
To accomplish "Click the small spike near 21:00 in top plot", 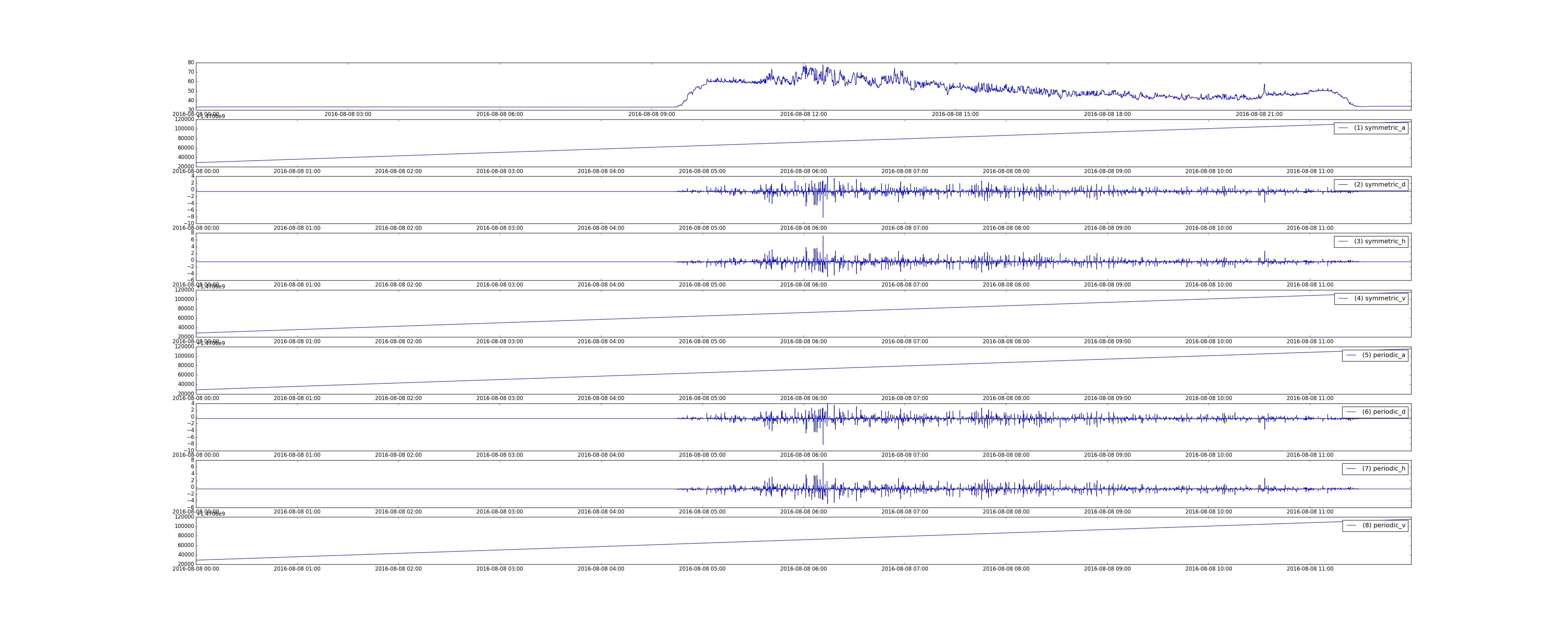I will pyautogui.click(x=1264, y=86).
